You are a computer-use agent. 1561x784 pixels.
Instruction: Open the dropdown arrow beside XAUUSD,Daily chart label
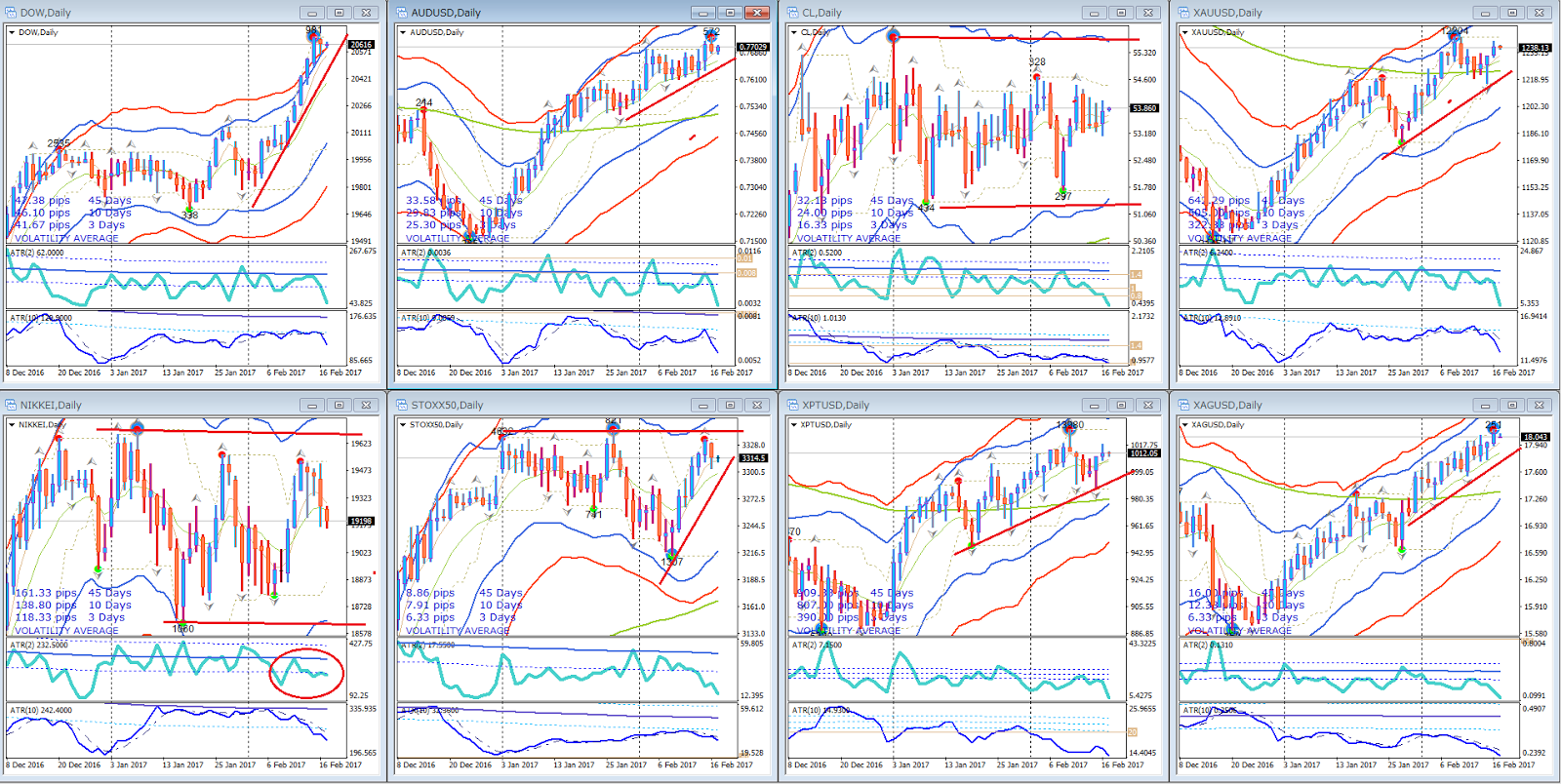coord(1185,32)
